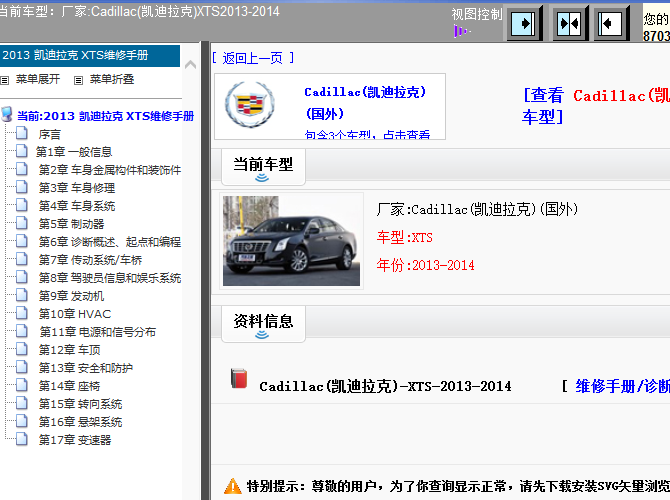Screen dimensions: 670x500
Task: Click the Cadillac(凯迪拉克)-XTS-2013-2014 document title
Action: [385, 386]
